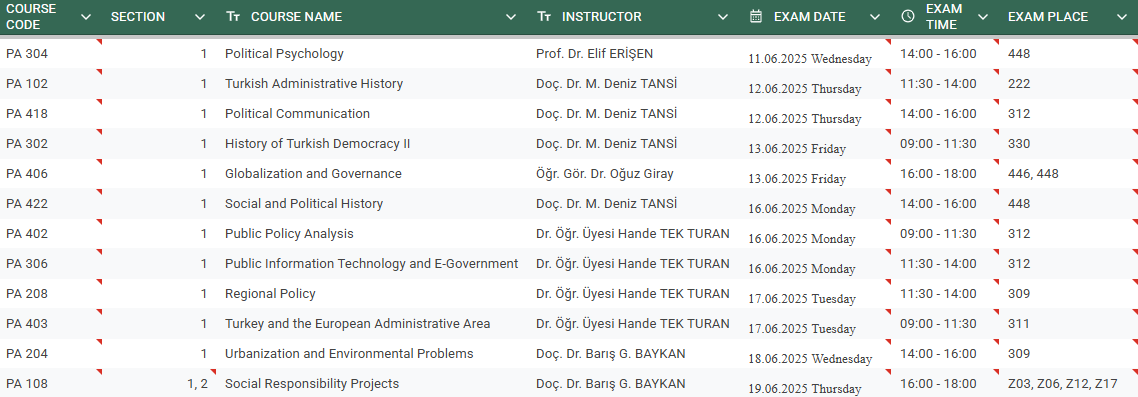Click the calendar icon in EXAM DATE header
1138x397 pixels.
(756, 17)
